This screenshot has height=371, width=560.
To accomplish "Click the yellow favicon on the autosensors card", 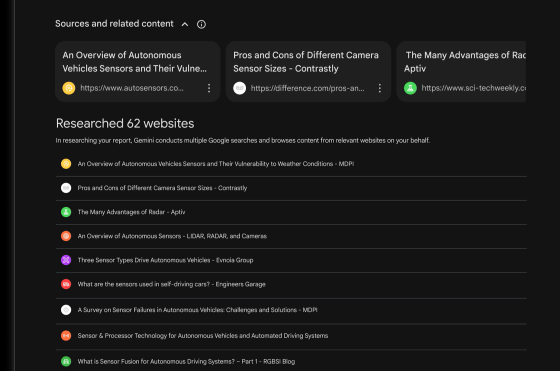I will [69, 88].
